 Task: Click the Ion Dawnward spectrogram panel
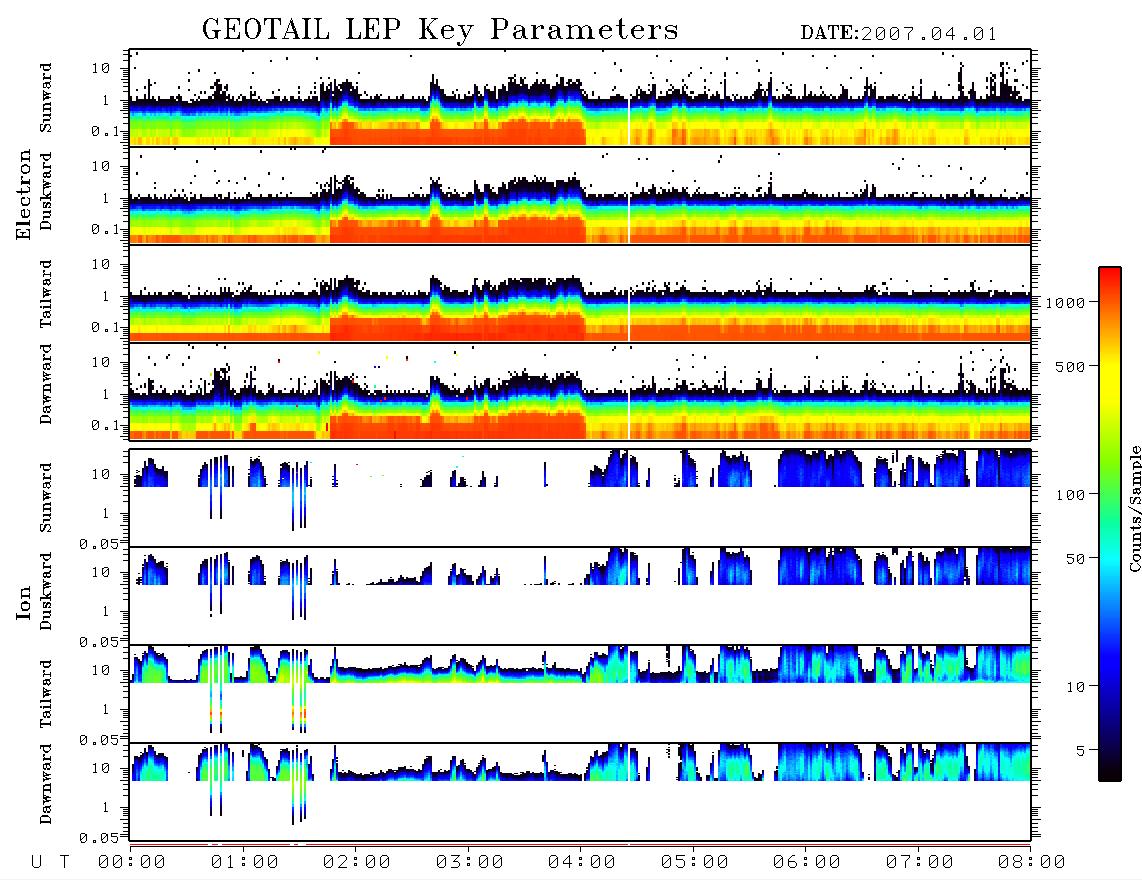[580, 791]
